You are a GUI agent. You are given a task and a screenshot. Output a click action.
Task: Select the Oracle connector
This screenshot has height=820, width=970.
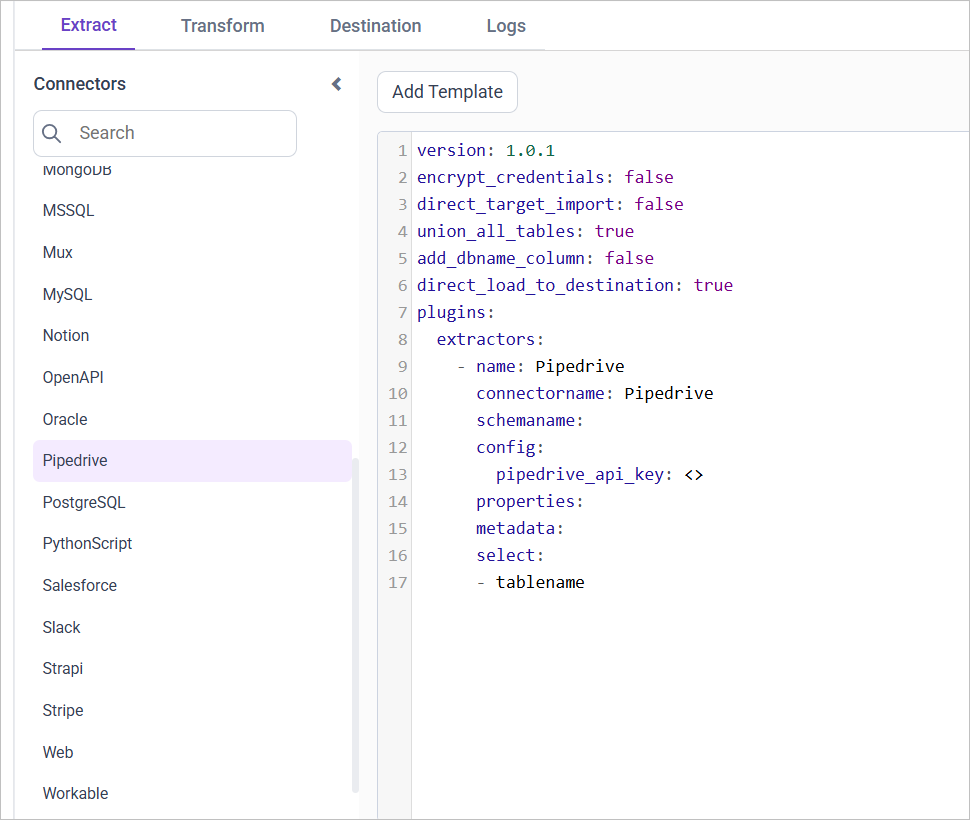(x=64, y=419)
